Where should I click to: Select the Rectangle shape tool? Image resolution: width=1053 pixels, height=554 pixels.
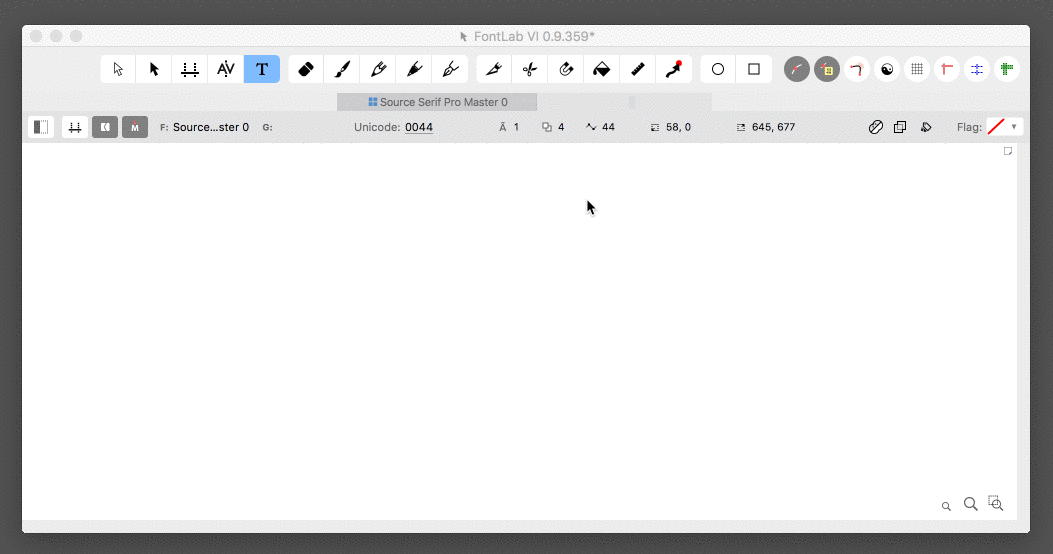pyautogui.click(x=754, y=69)
